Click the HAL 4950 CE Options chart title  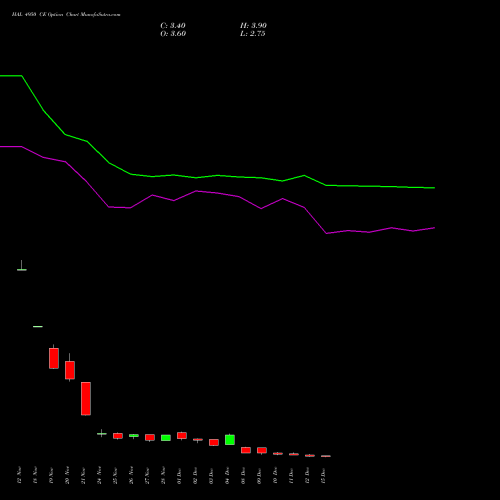click(x=66, y=15)
